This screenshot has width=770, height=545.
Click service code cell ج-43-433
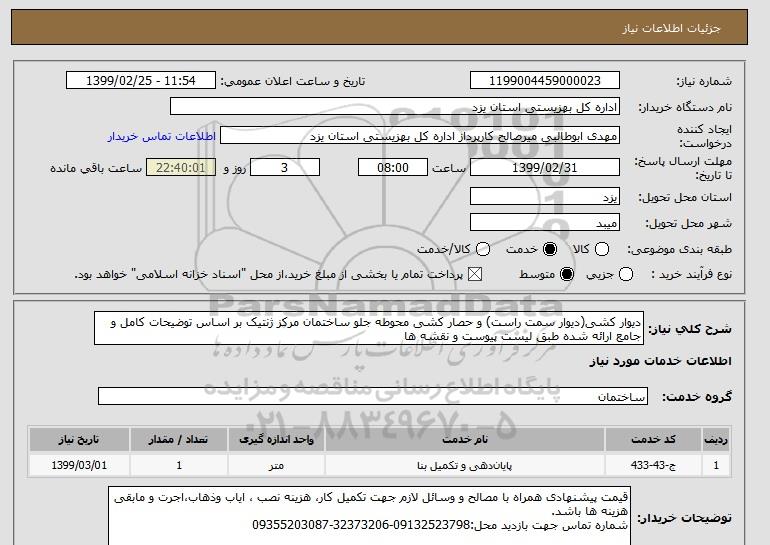tap(653, 465)
